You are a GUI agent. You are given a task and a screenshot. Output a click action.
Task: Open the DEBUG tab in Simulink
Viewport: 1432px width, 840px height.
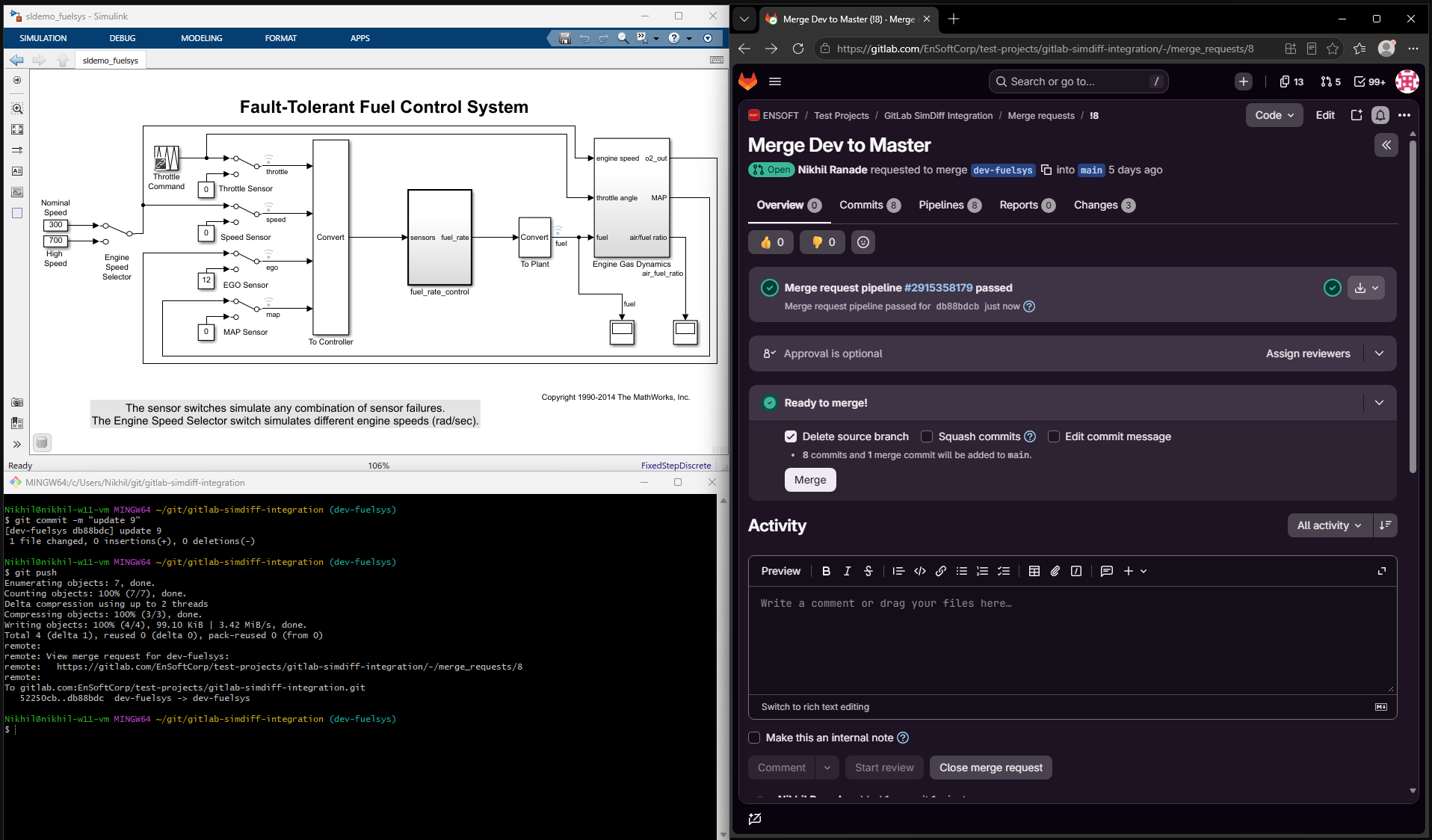(x=123, y=38)
